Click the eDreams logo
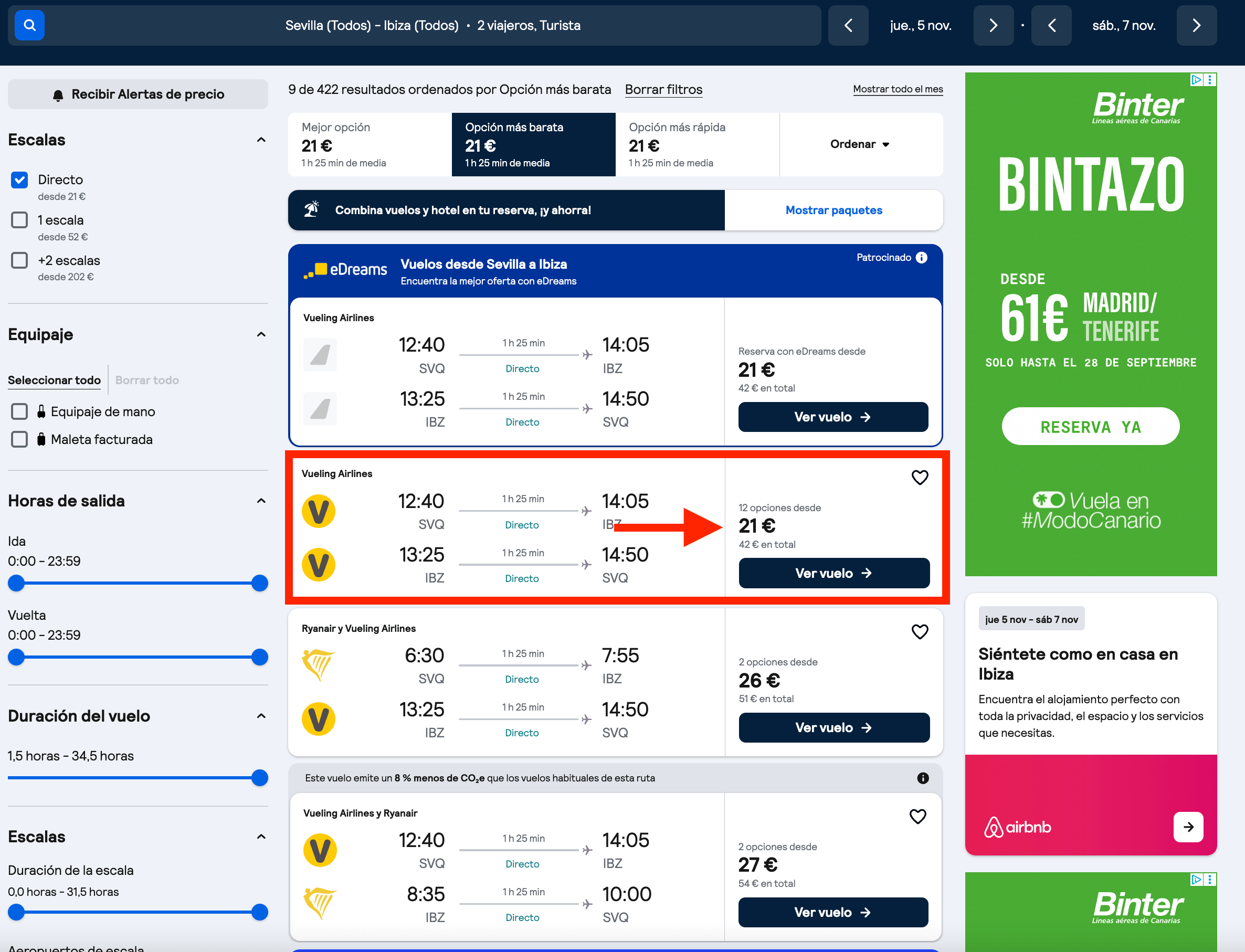This screenshot has width=1245, height=952. 345,270
